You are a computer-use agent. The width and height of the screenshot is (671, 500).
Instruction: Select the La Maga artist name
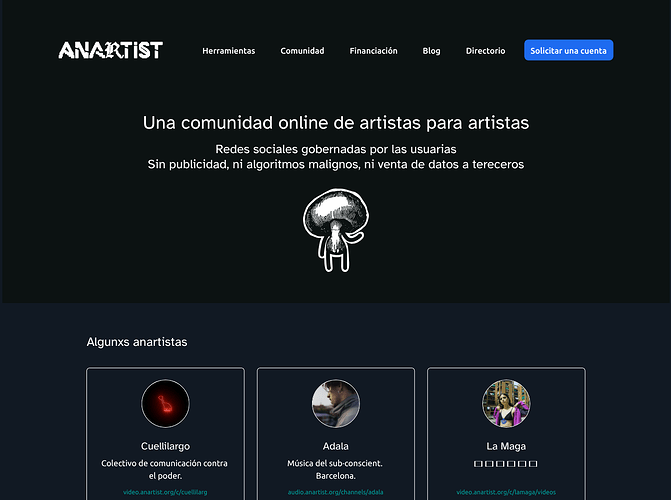point(506,446)
